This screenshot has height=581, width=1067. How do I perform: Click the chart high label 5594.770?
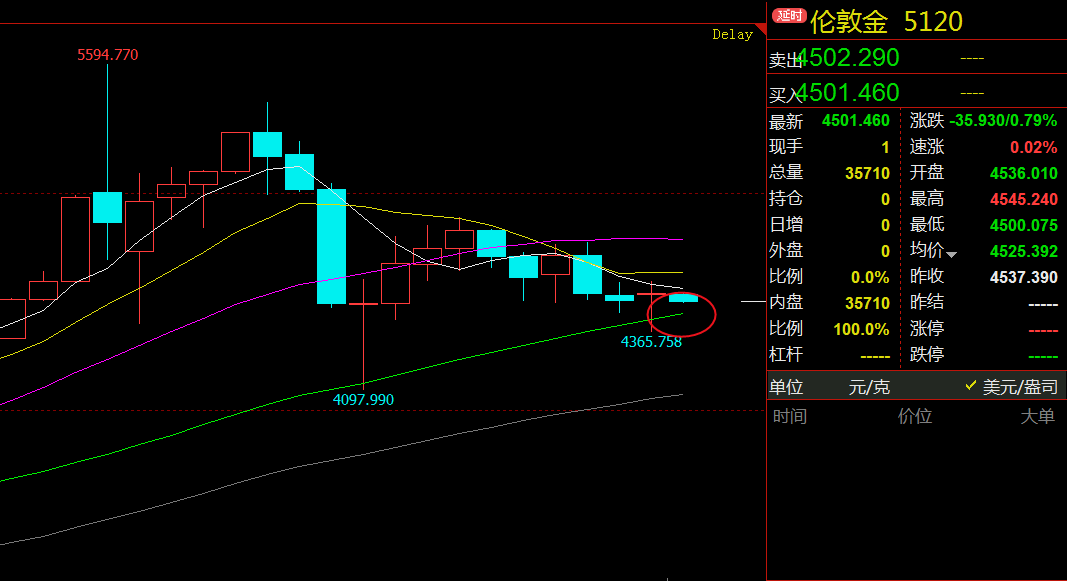pos(108,55)
